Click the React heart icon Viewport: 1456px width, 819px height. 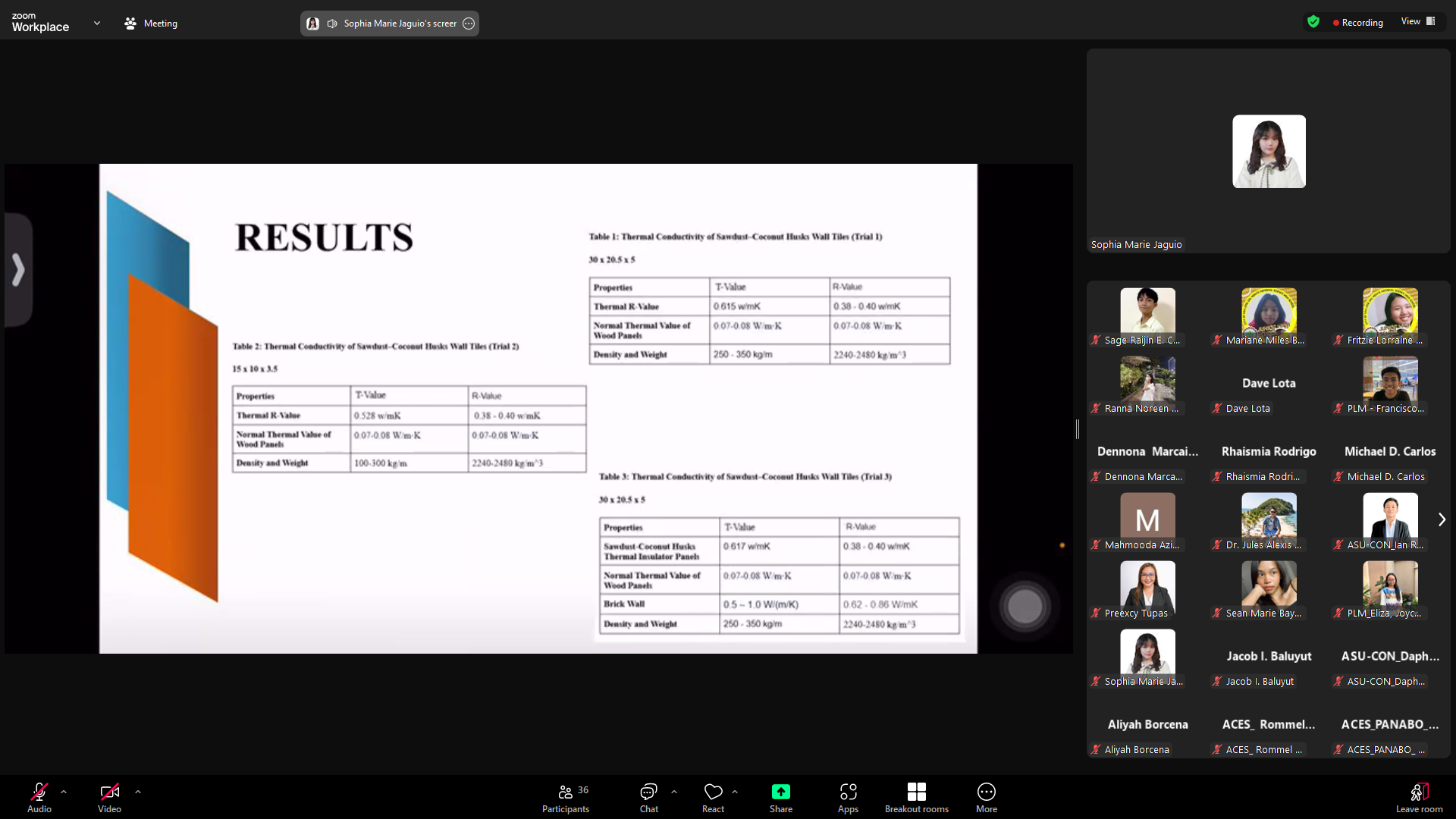pos(713,792)
